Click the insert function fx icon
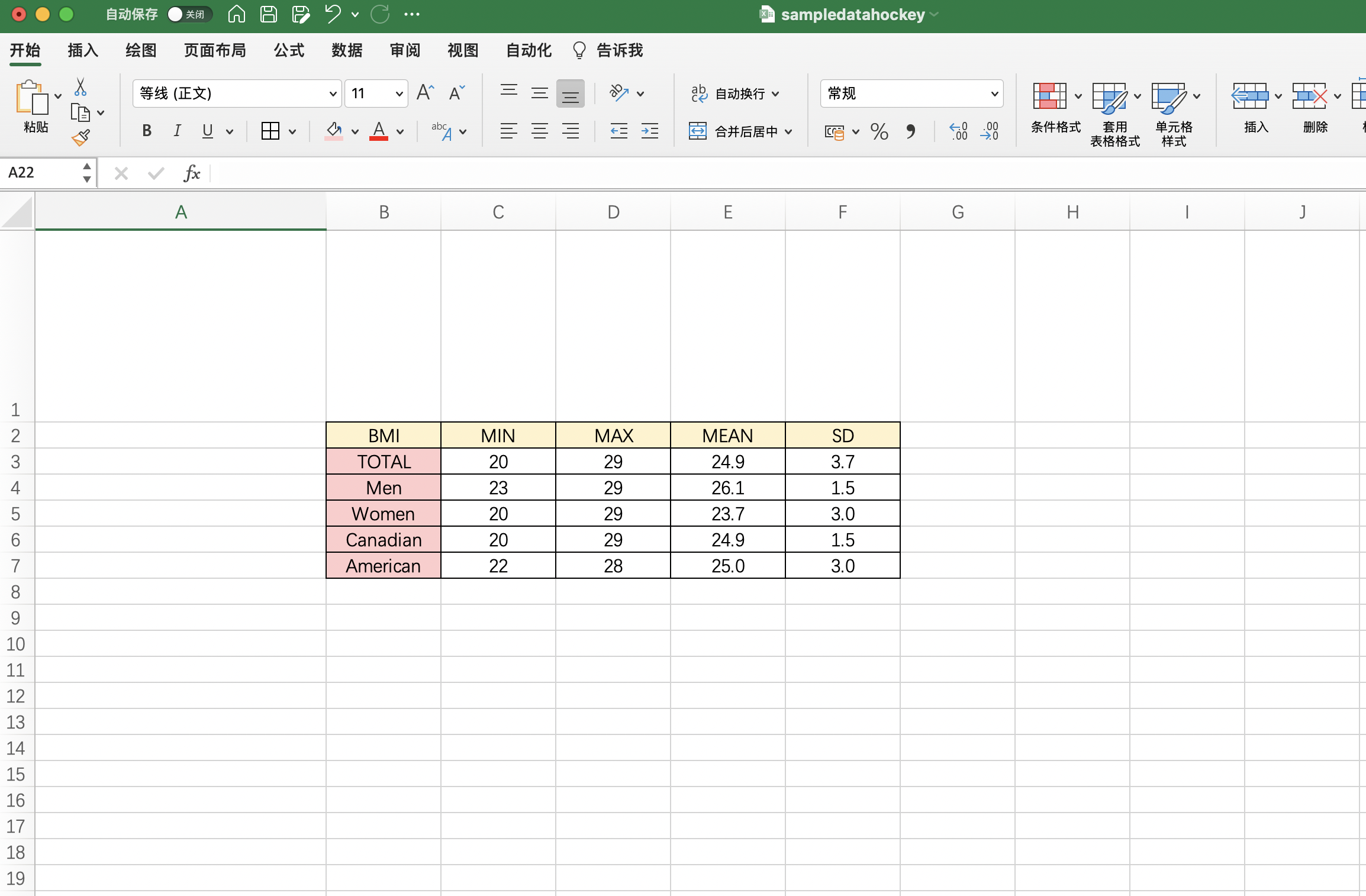The image size is (1366, 896). click(x=191, y=173)
